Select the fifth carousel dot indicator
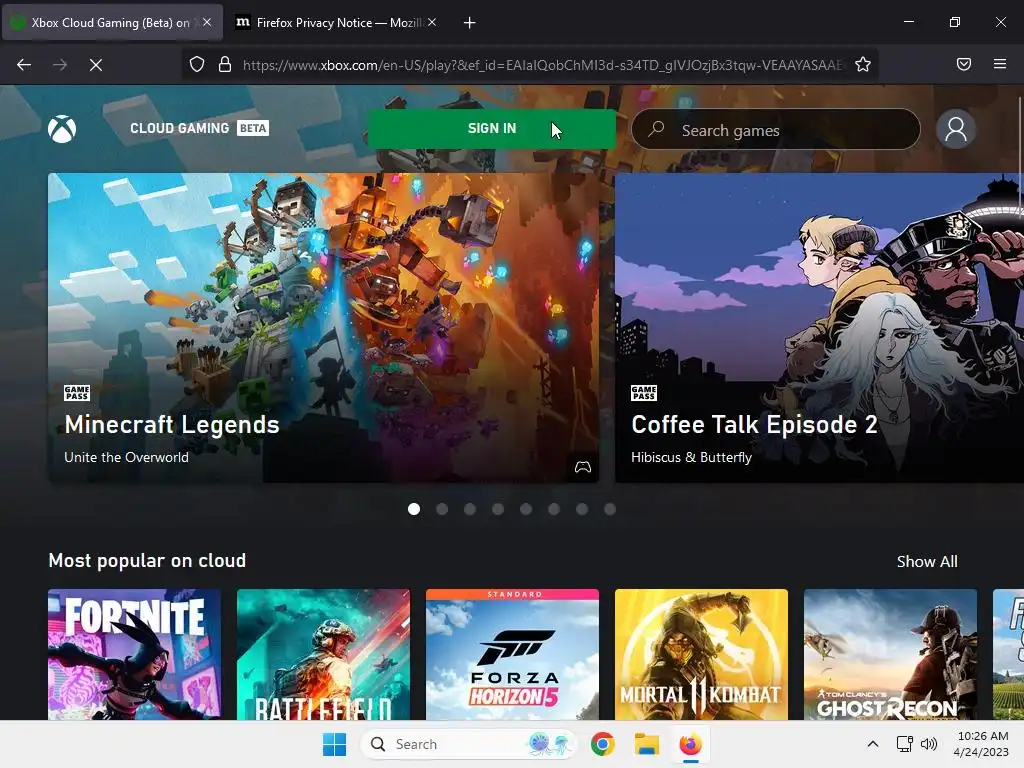Screen dimensions: 1024x768 click(x=526, y=509)
